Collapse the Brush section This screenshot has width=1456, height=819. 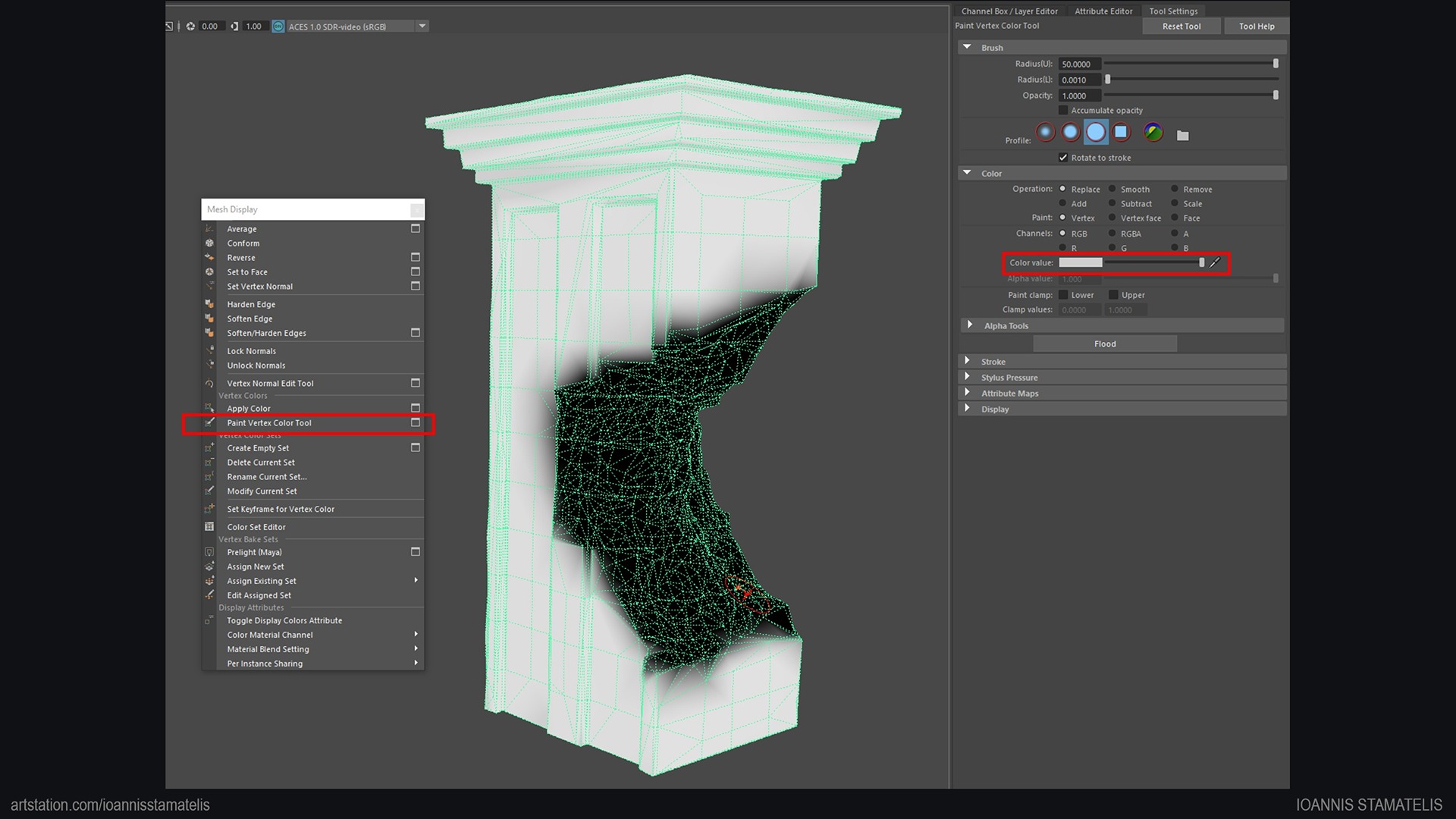coord(968,46)
